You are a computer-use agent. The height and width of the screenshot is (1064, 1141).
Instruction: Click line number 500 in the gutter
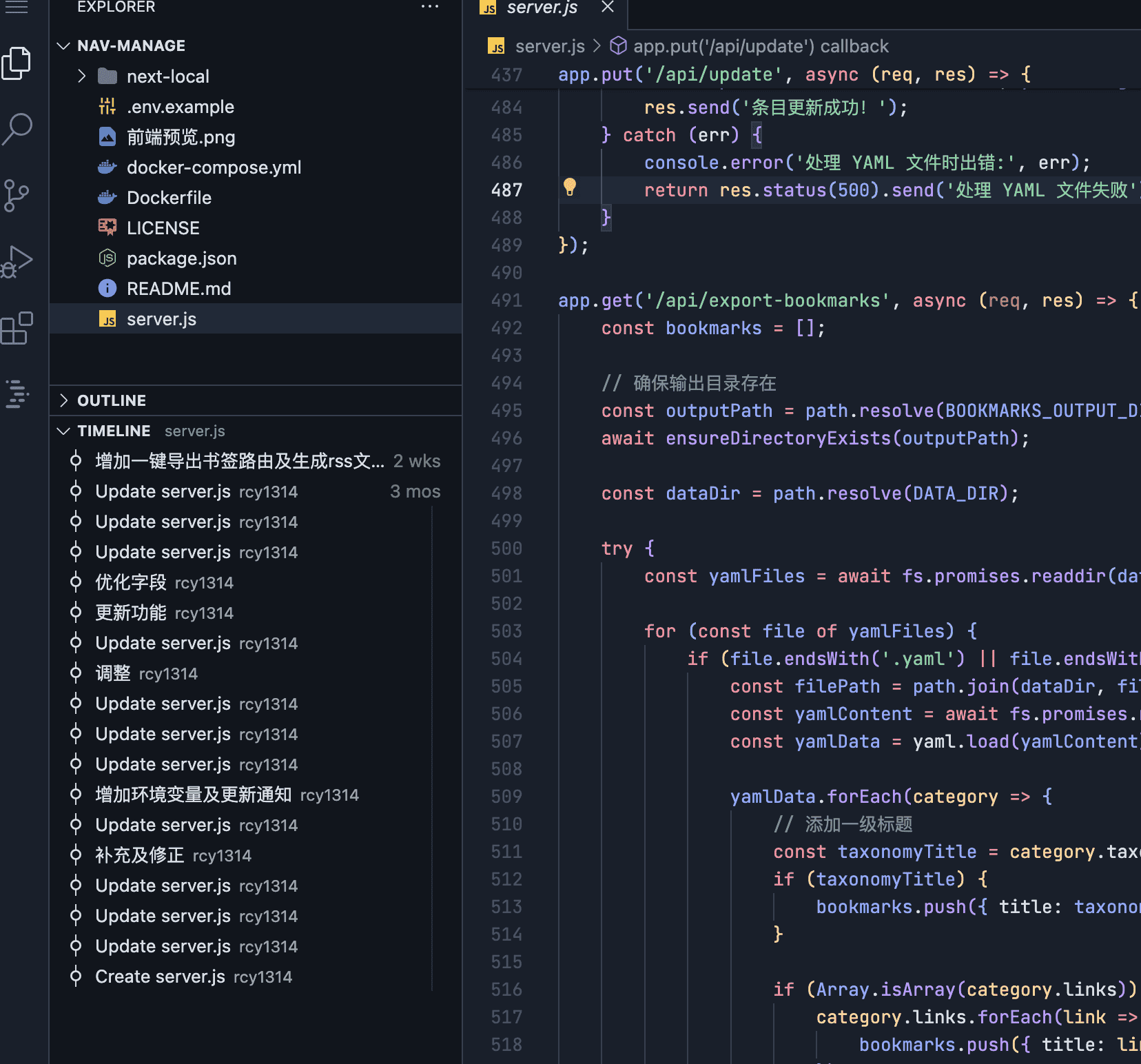pos(506,549)
